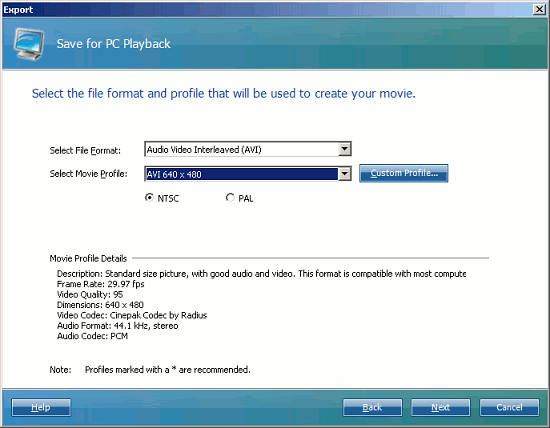
Task: Click the Select File Format label
Action: (x=85, y=151)
